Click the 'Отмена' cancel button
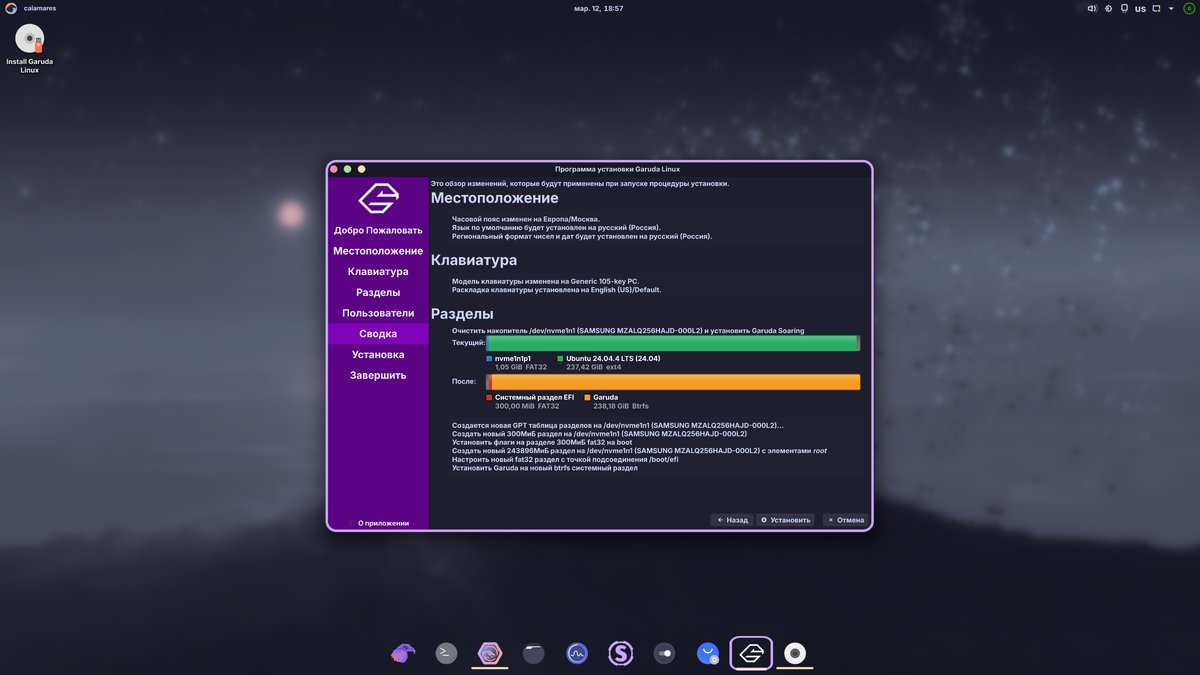 tap(845, 520)
